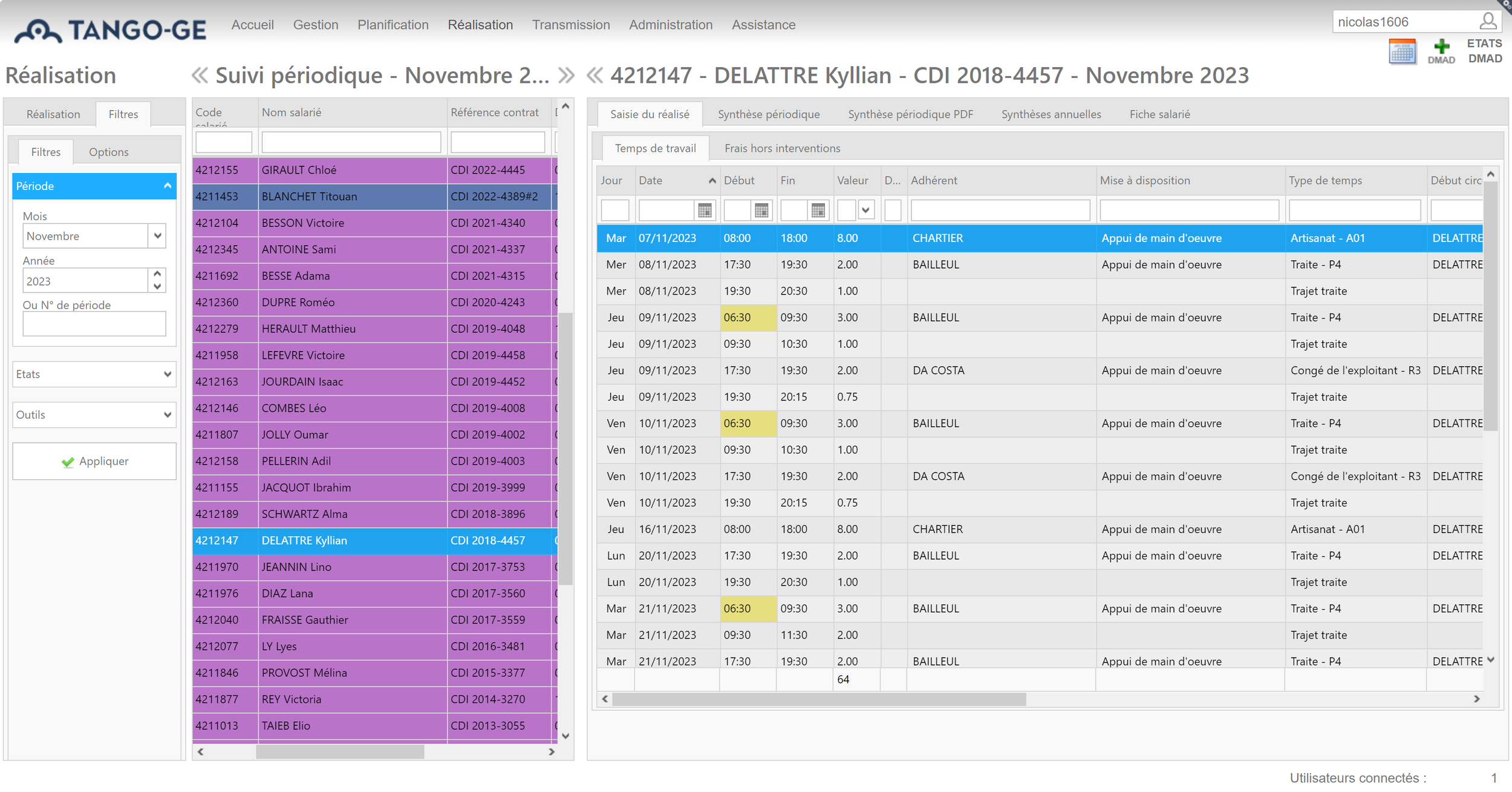Open the Début filter picker icon
1512x792 pixels.
(x=761, y=211)
